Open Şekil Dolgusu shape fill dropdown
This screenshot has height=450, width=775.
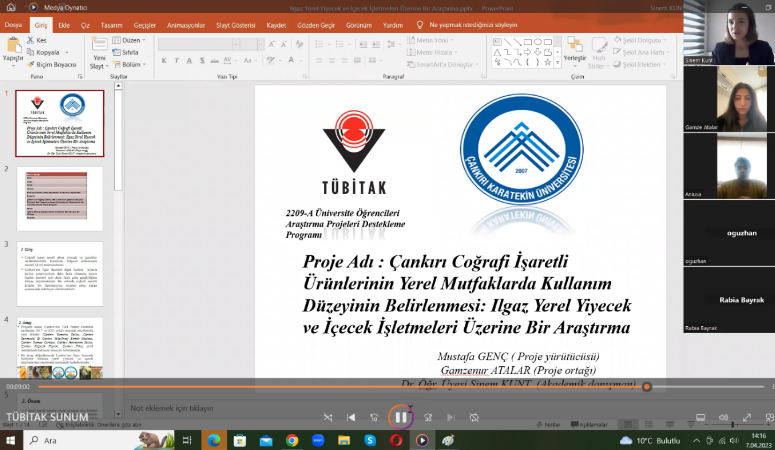point(640,40)
